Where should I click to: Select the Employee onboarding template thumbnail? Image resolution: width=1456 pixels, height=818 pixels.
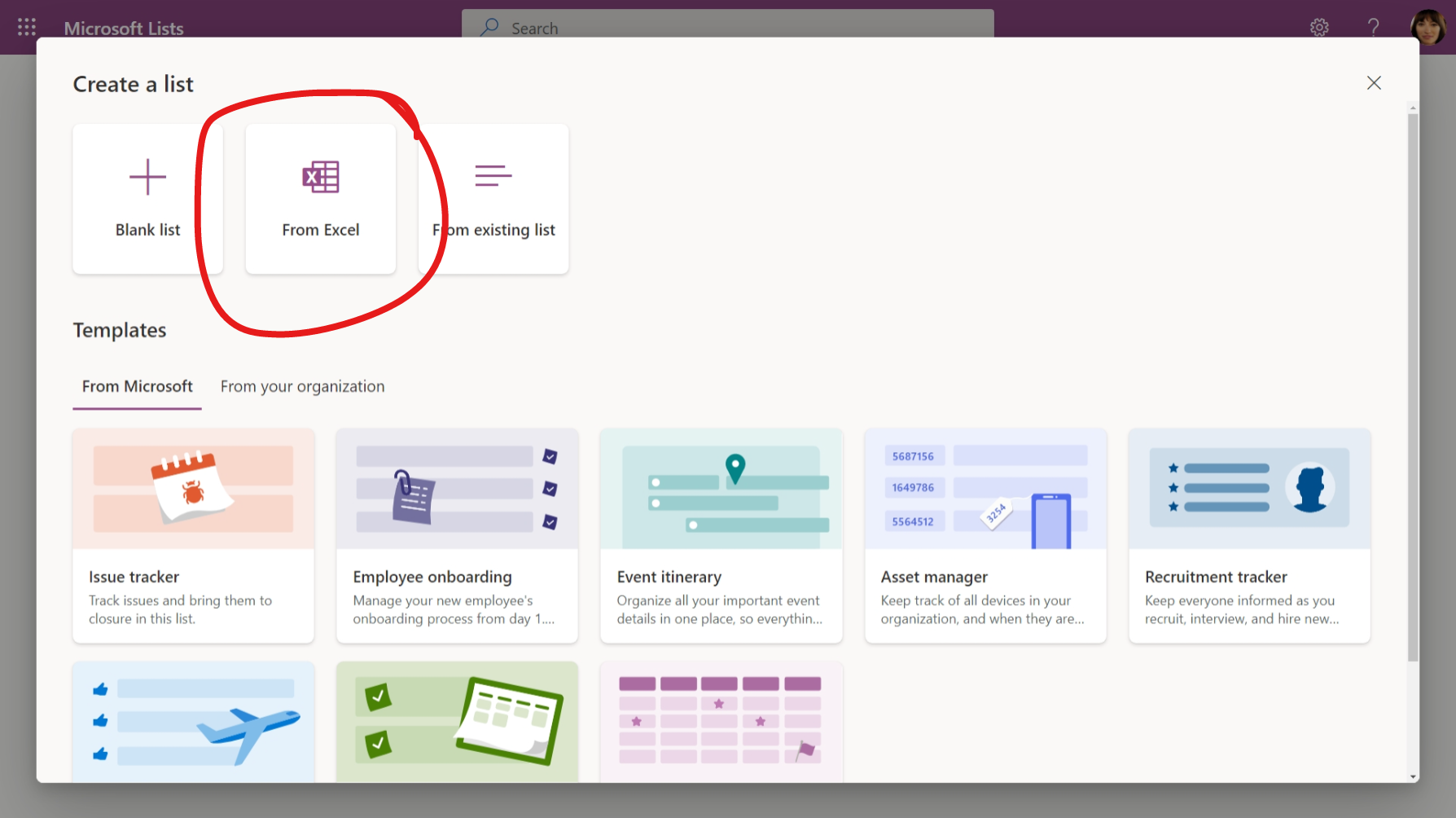[458, 489]
